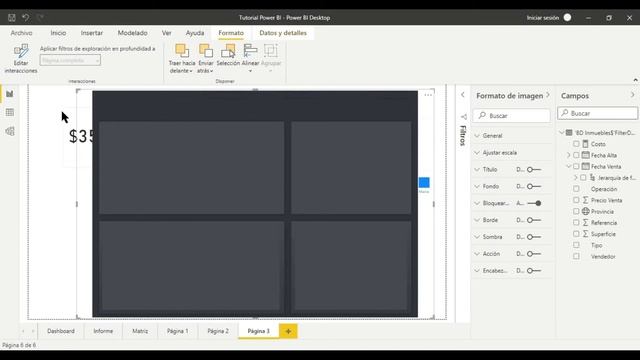
Task: Expand the Acción section chevron
Action: click(x=477, y=254)
